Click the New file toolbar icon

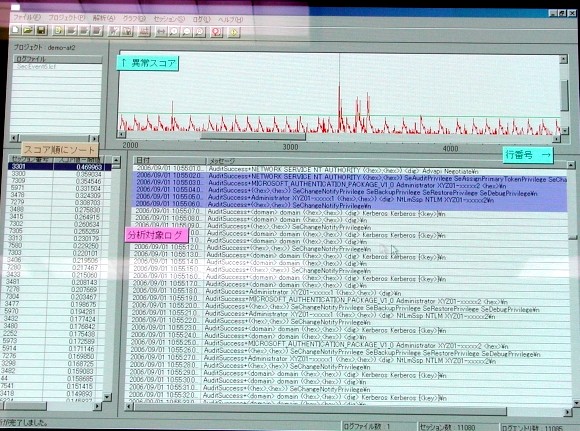pyautogui.click(x=16, y=30)
